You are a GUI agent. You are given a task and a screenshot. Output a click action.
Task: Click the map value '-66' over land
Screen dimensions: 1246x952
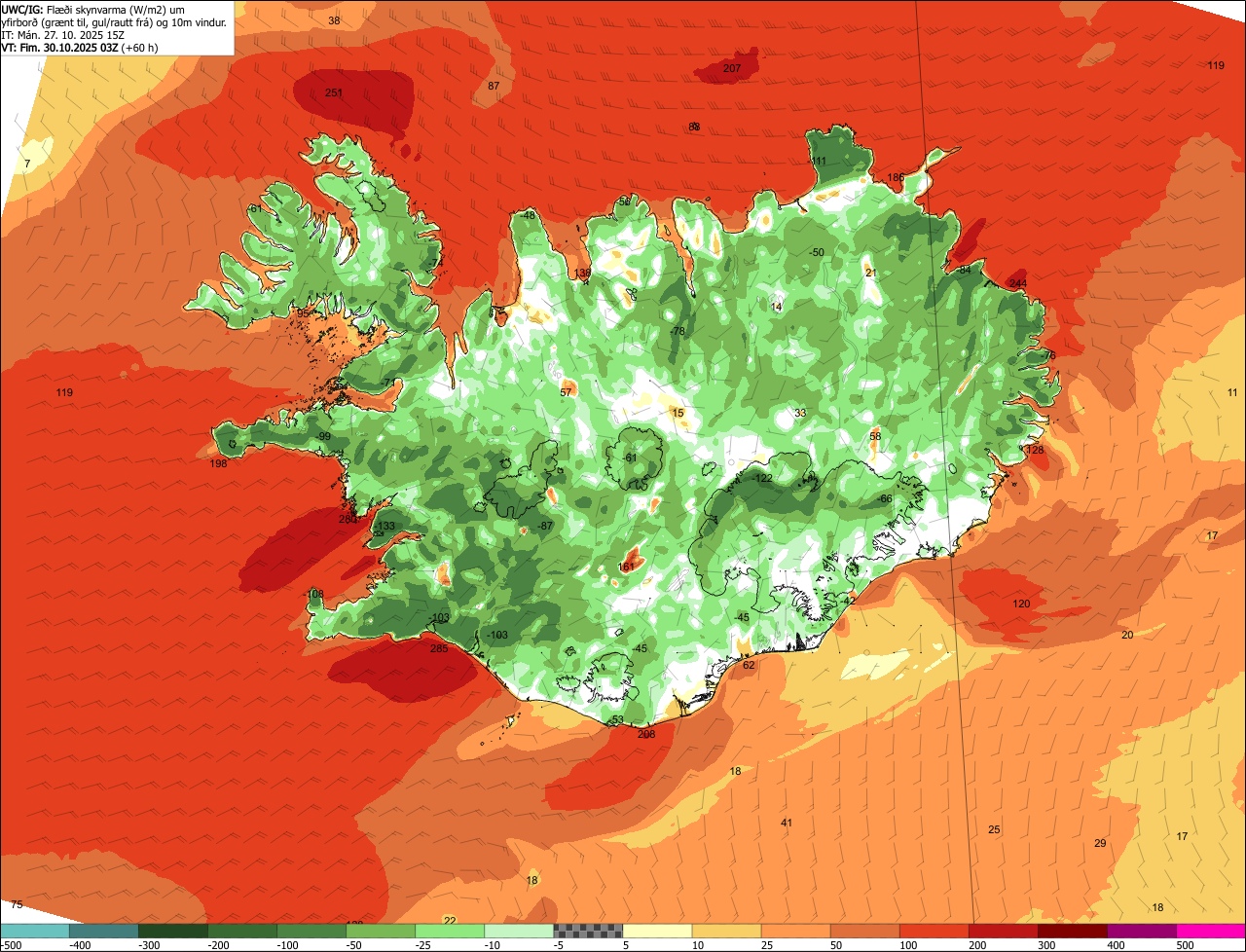(884, 498)
